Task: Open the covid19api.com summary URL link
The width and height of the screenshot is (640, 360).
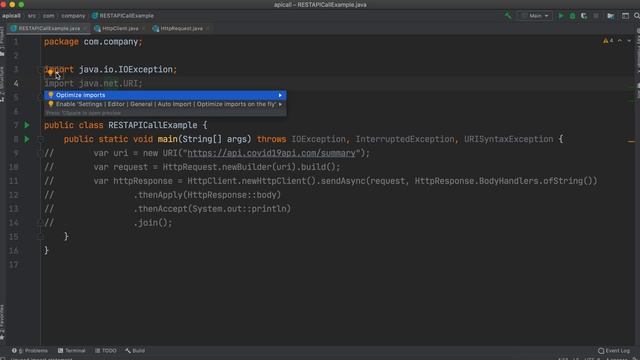Action: (271, 153)
